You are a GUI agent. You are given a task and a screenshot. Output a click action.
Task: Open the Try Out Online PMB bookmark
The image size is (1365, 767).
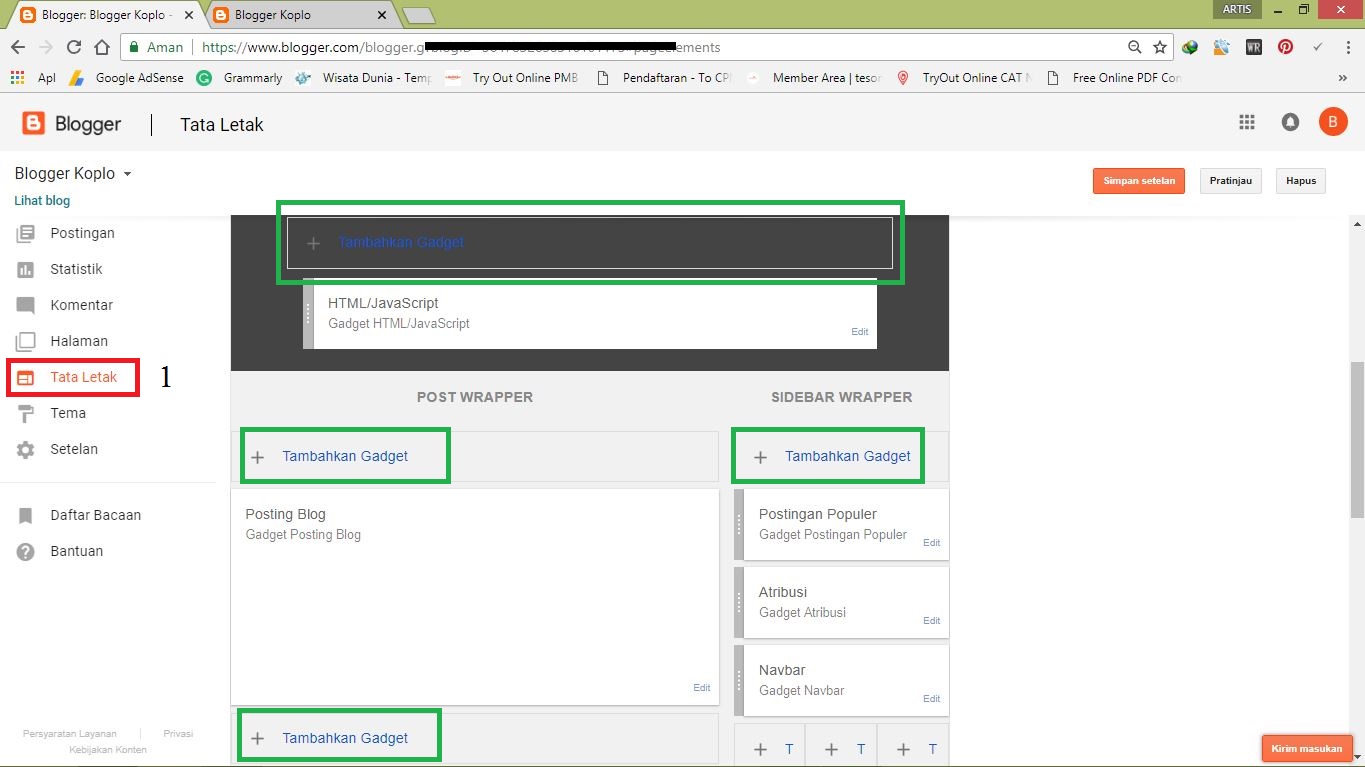(x=512, y=77)
